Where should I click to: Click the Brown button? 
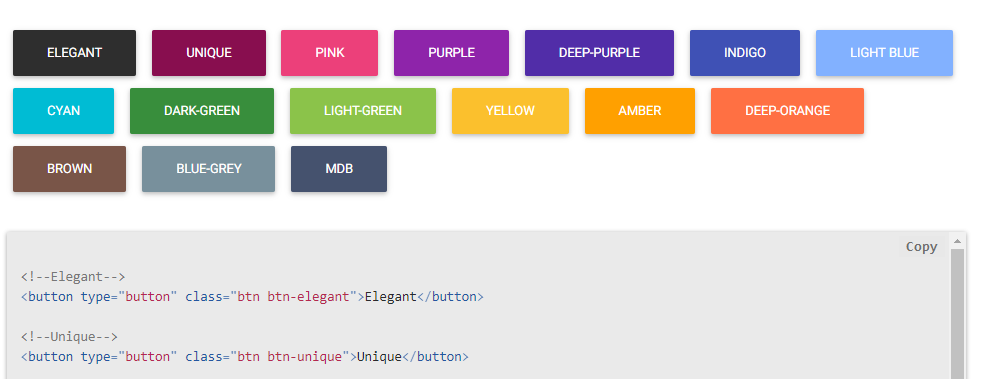tap(69, 169)
